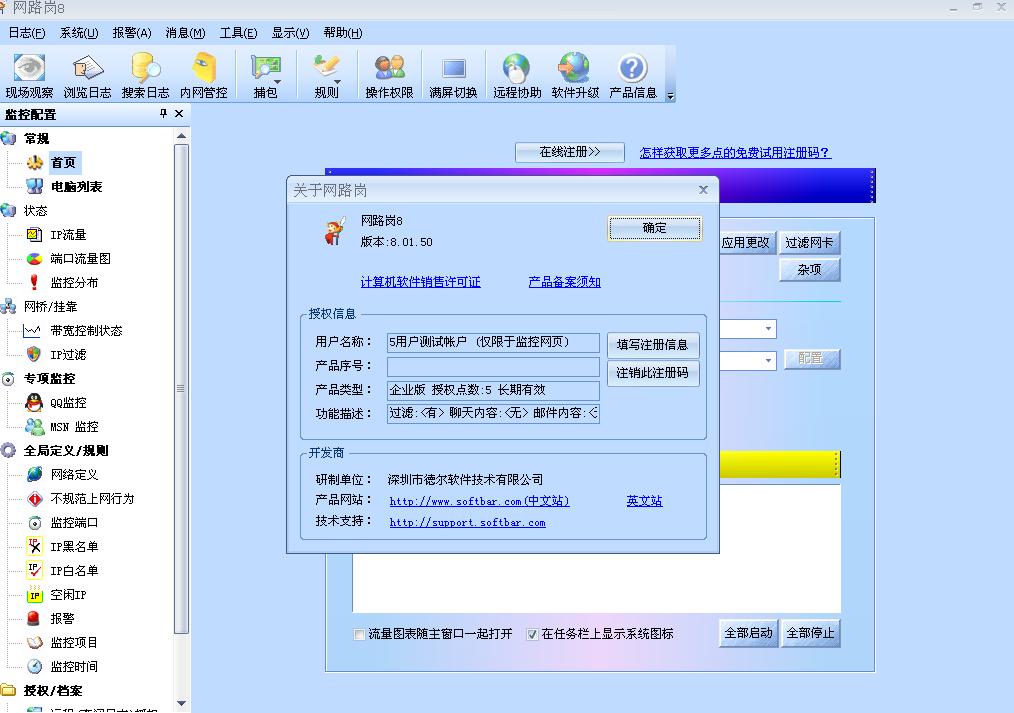Select 首页 in the monitoring tree
The height and width of the screenshot is (713, 1014).
(63, 163)
